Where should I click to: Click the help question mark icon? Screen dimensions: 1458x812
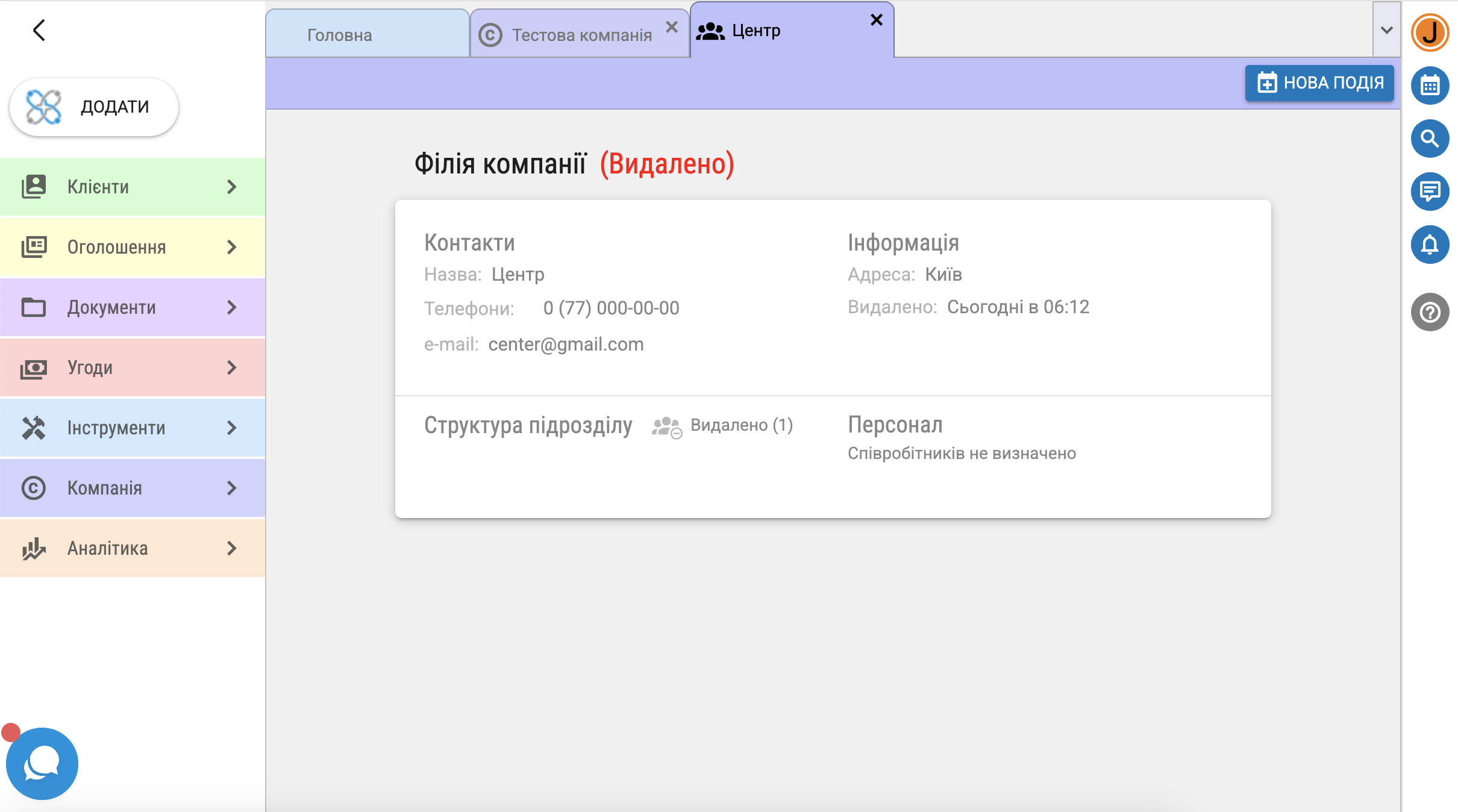(1430, 312)
